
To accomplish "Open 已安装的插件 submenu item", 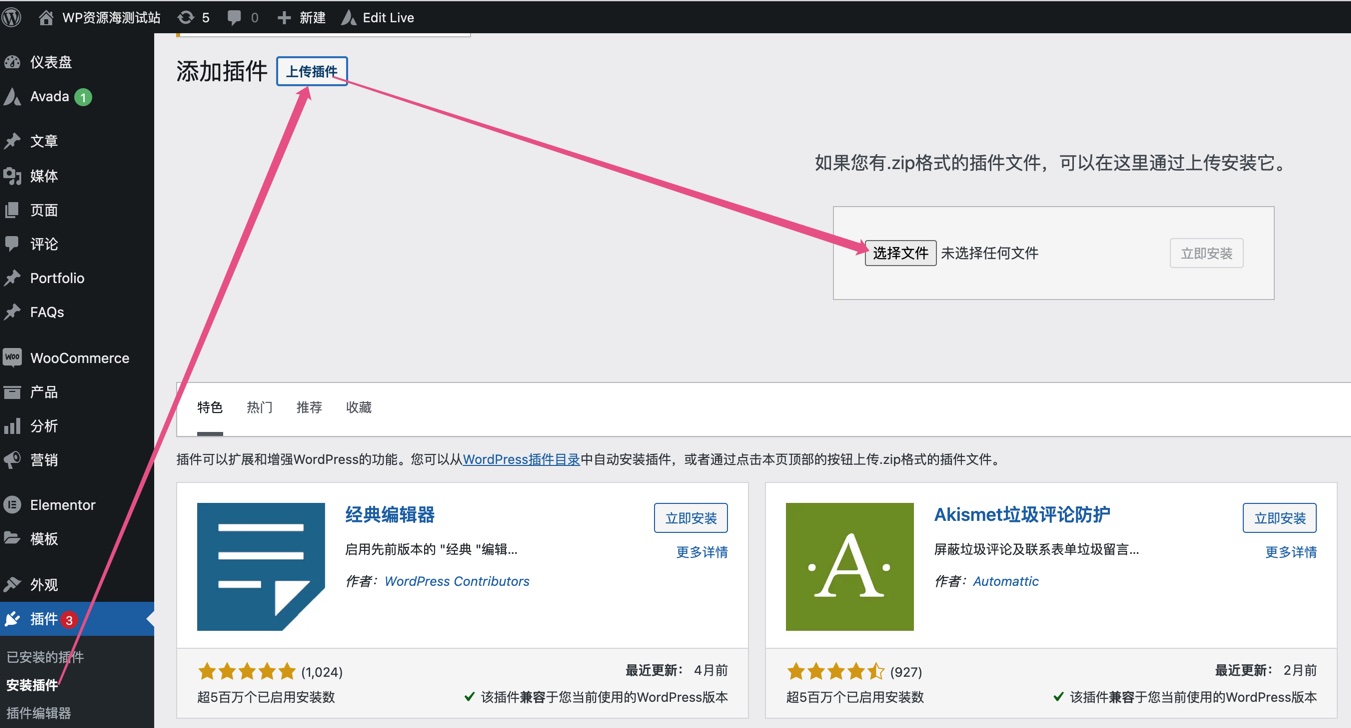I will 45,657.
